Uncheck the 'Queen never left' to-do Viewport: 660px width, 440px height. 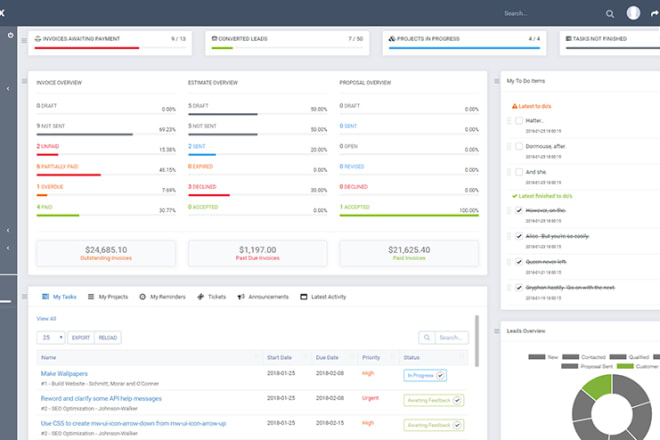(x=519, y=262)
